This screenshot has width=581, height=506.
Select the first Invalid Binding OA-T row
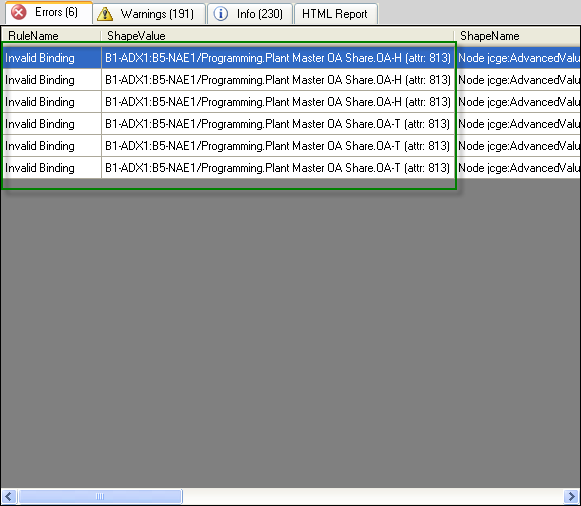pyautogui.click(x=290, y=124)
